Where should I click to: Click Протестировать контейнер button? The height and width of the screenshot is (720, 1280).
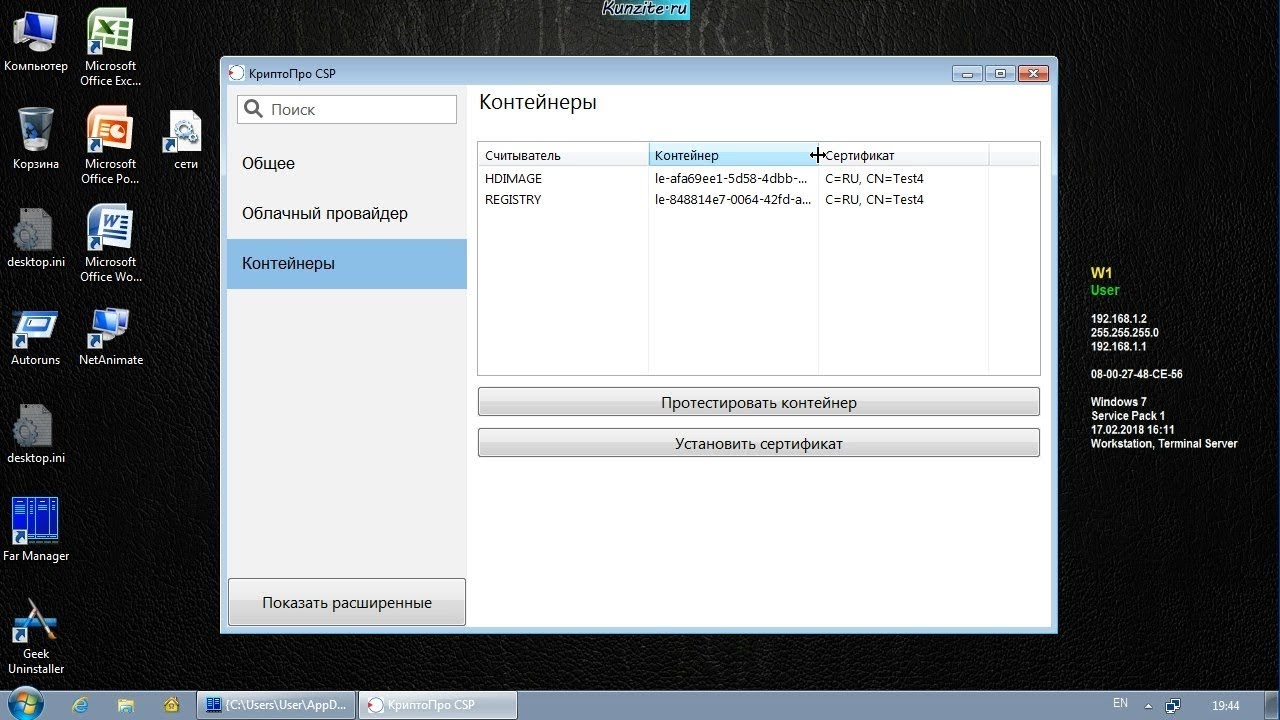[x=759, y=403]
